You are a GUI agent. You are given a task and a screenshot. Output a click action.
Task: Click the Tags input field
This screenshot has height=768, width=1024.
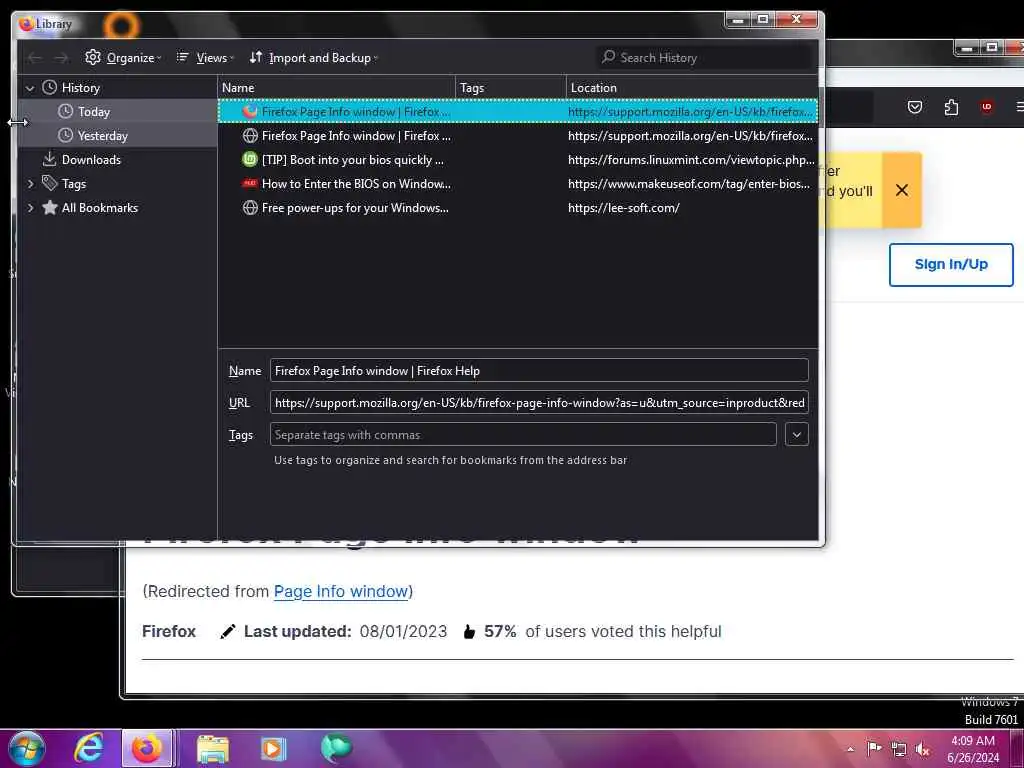(x=523, y=434)
